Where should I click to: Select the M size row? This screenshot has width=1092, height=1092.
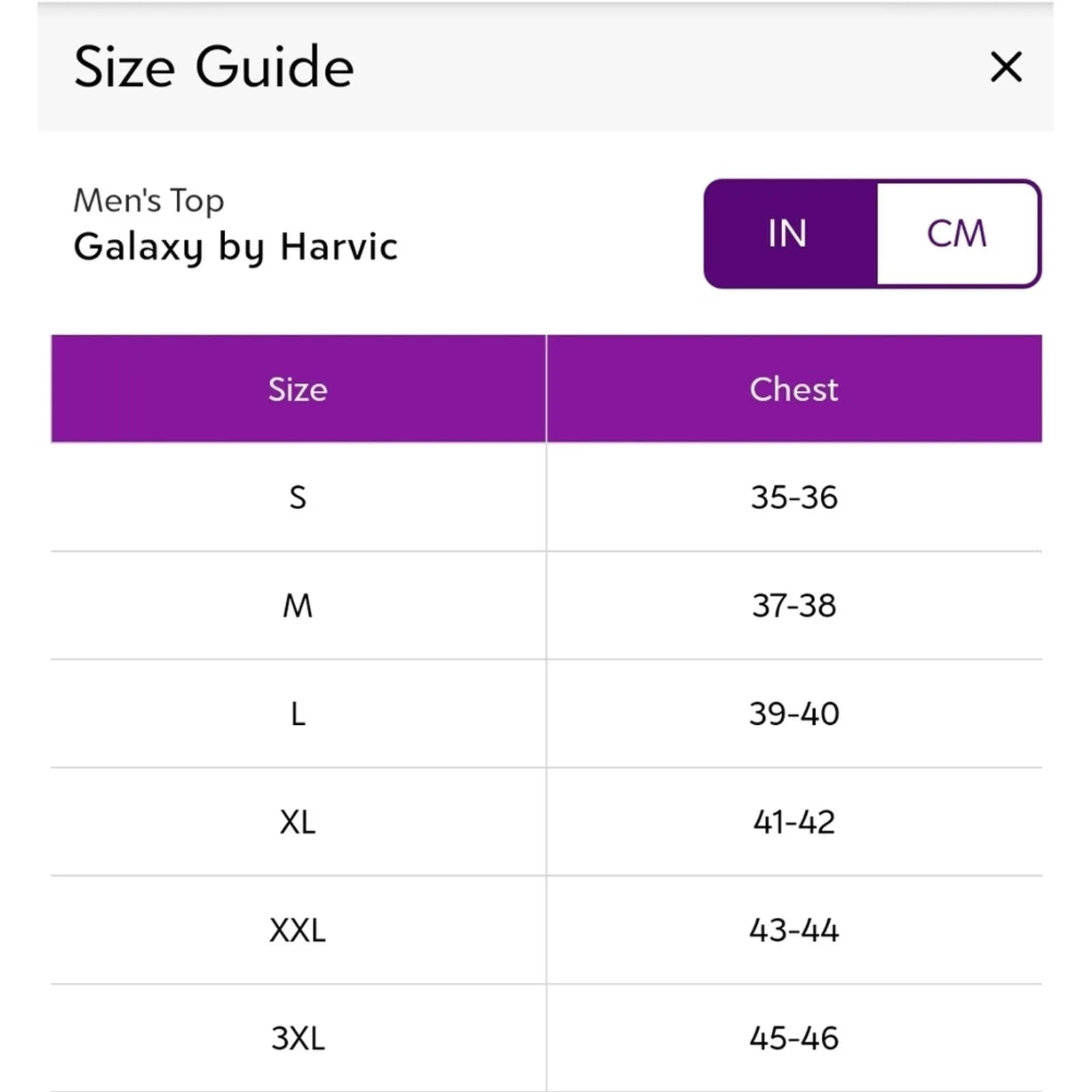click(x=298, y=605)
